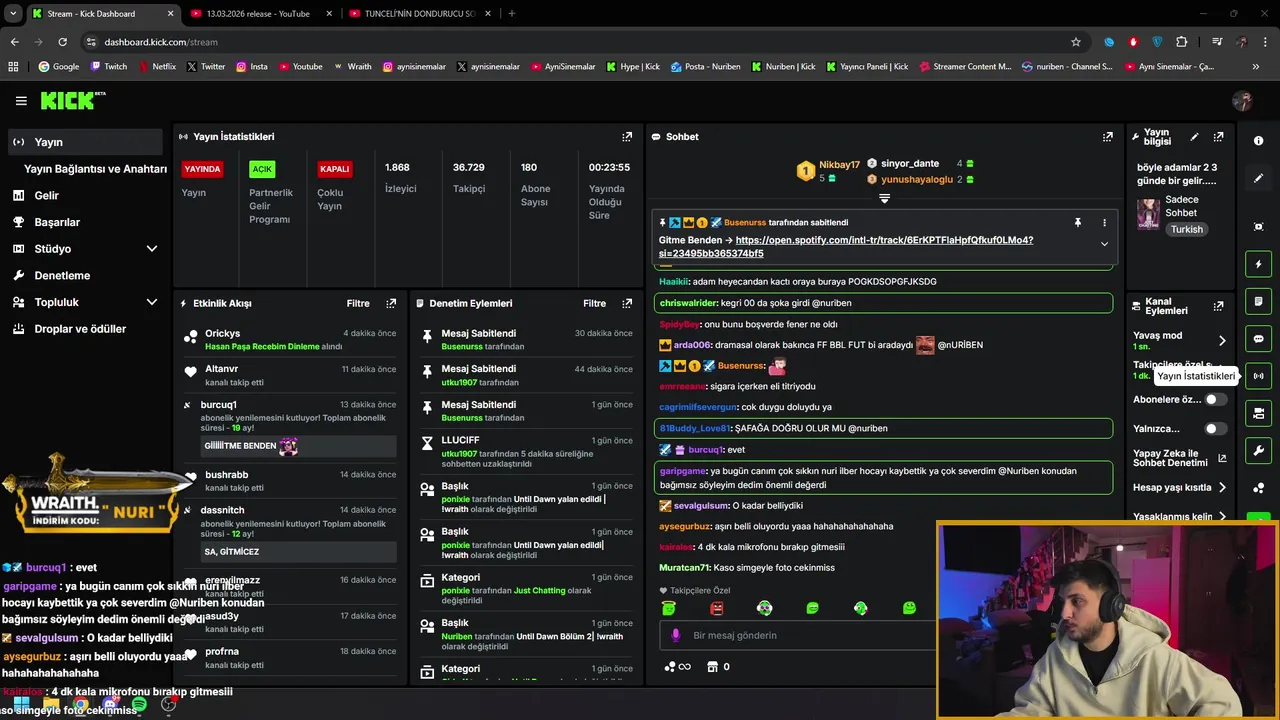Select the angry red emote

click(716, 608)
